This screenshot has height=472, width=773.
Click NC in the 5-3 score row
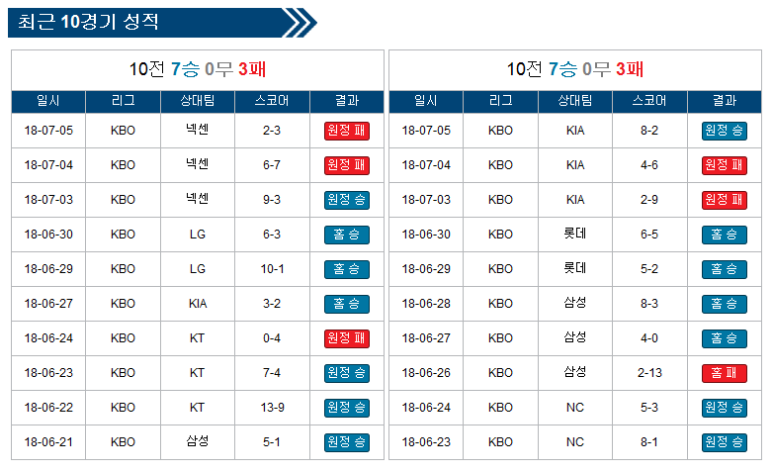[x=575, y=408]
